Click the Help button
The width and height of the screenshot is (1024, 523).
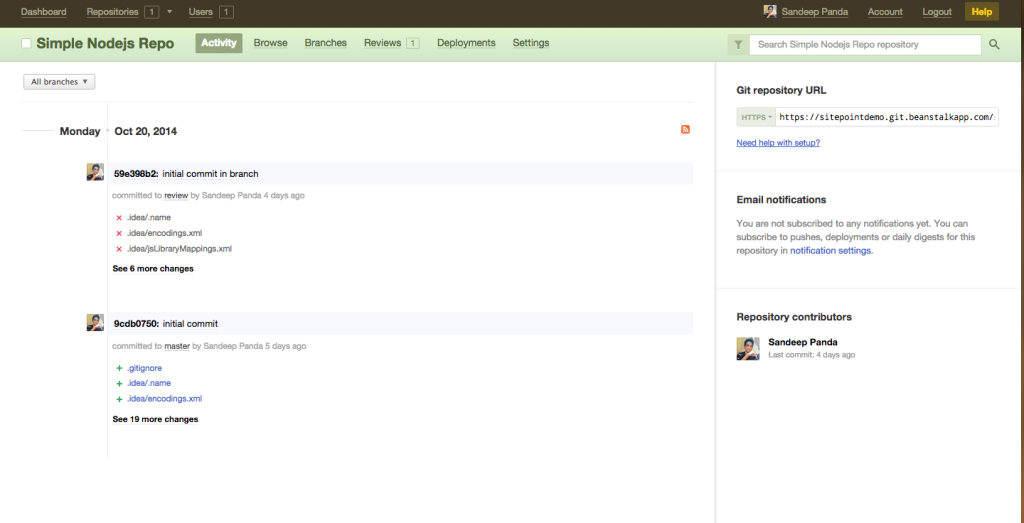pos(981,12)
